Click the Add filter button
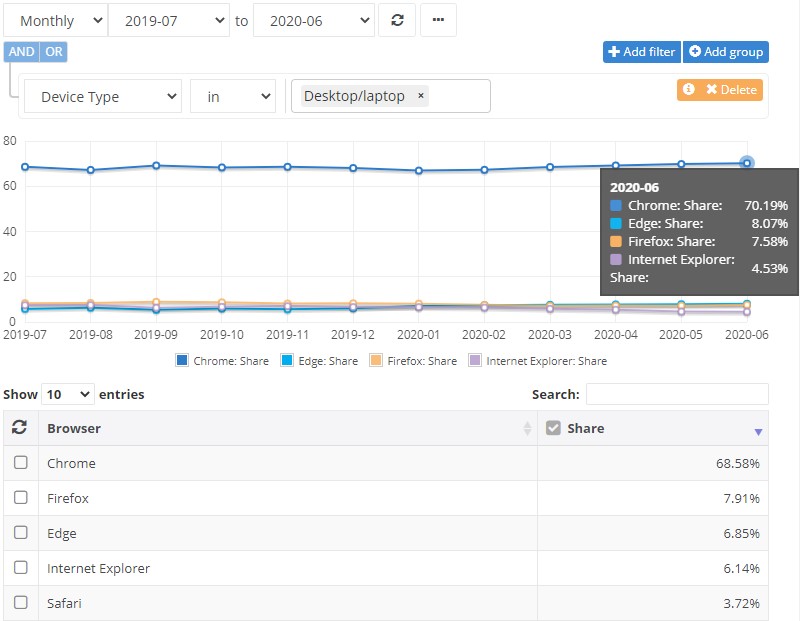 coord(641,52)
